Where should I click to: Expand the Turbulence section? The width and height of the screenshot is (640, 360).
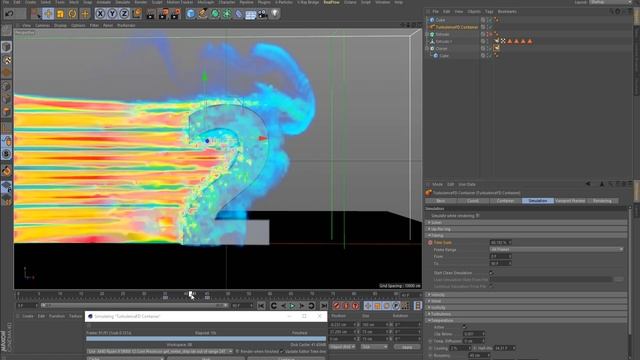click(x=527, y=314)
